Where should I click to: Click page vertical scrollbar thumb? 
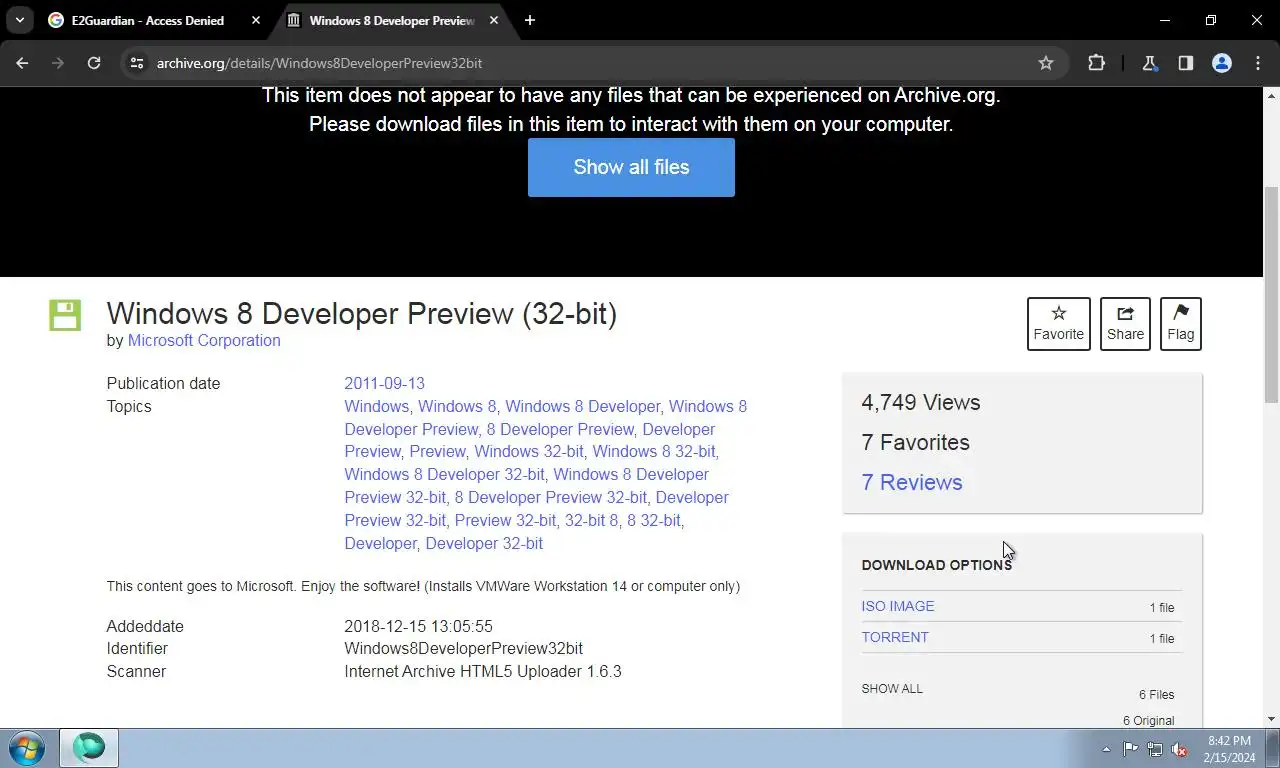[x=1272, y=295]
